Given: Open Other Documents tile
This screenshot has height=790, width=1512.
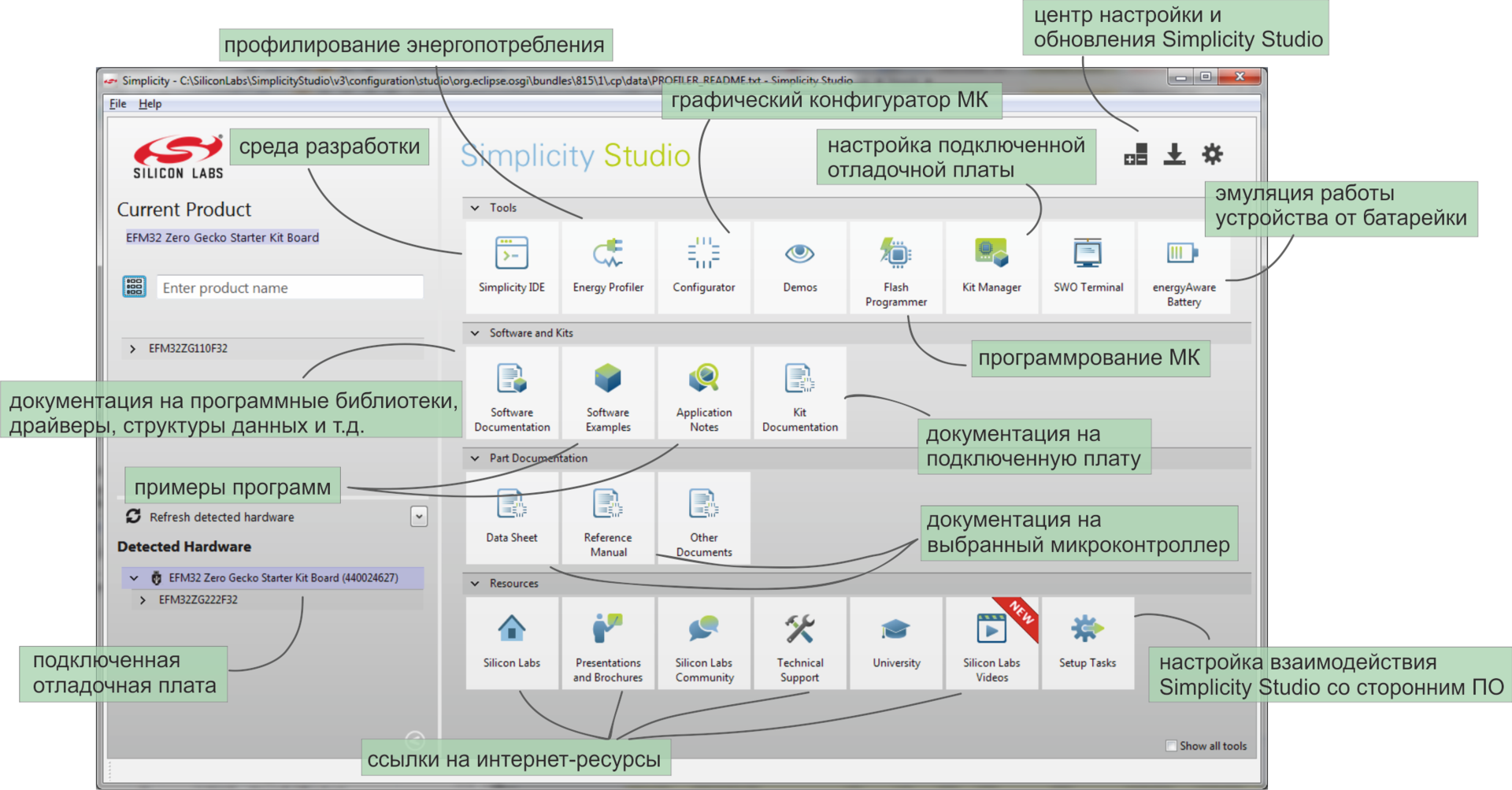Looking at the screenshot, I should 704,518.
